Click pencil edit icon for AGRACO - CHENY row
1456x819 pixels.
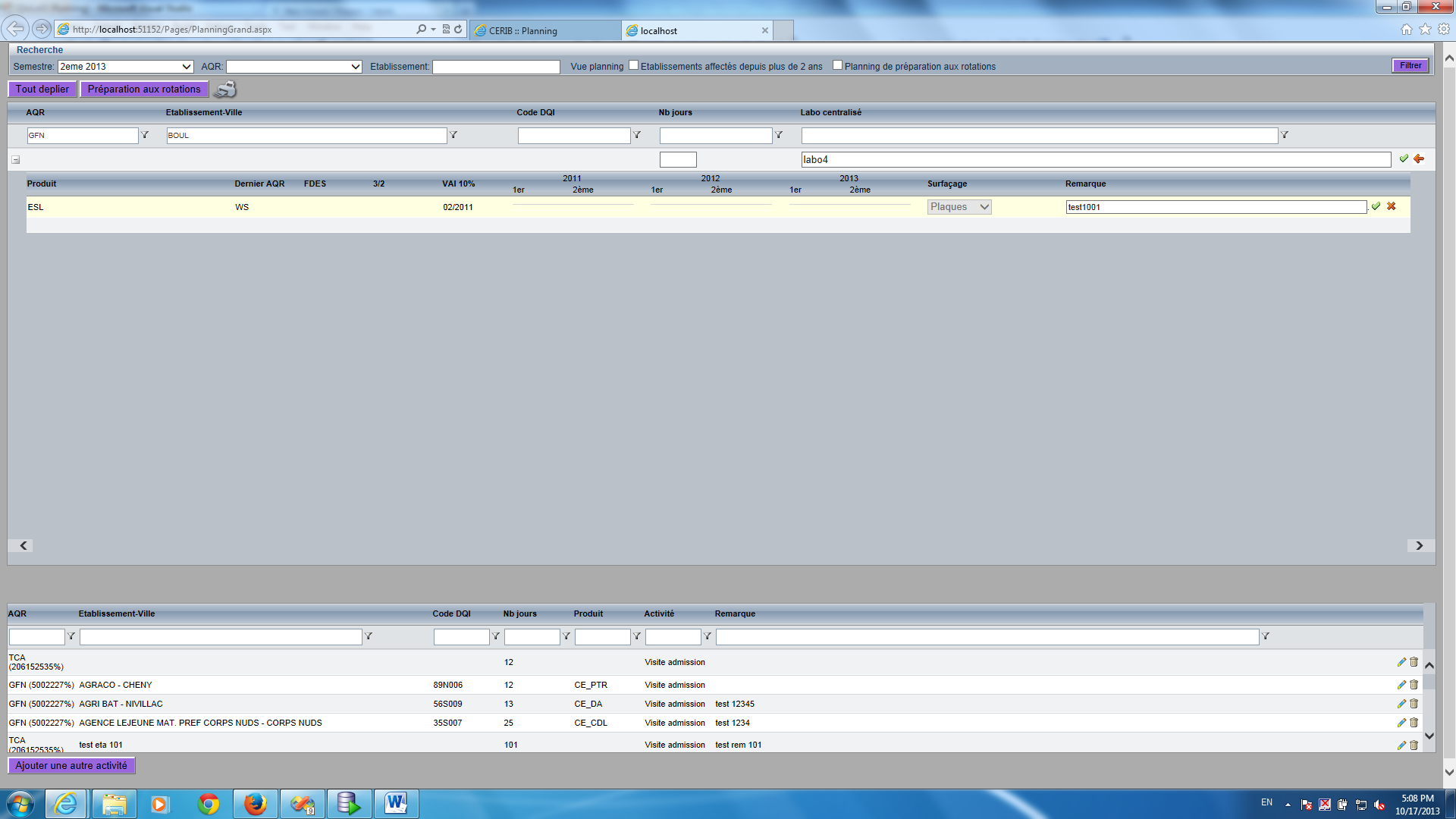coord(1401,685)
